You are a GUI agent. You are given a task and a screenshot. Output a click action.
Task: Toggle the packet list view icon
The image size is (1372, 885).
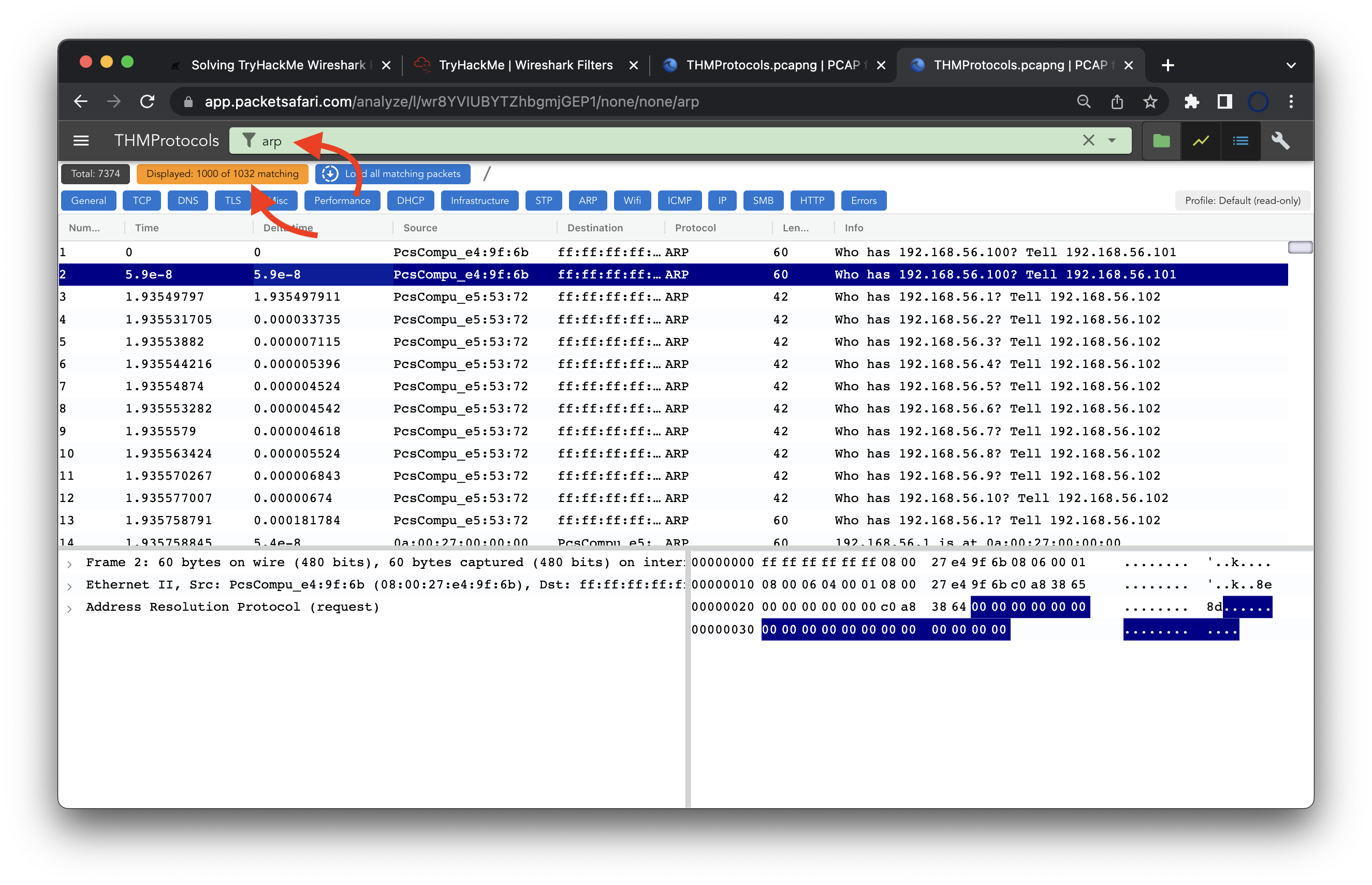[x=1240, y=140]
